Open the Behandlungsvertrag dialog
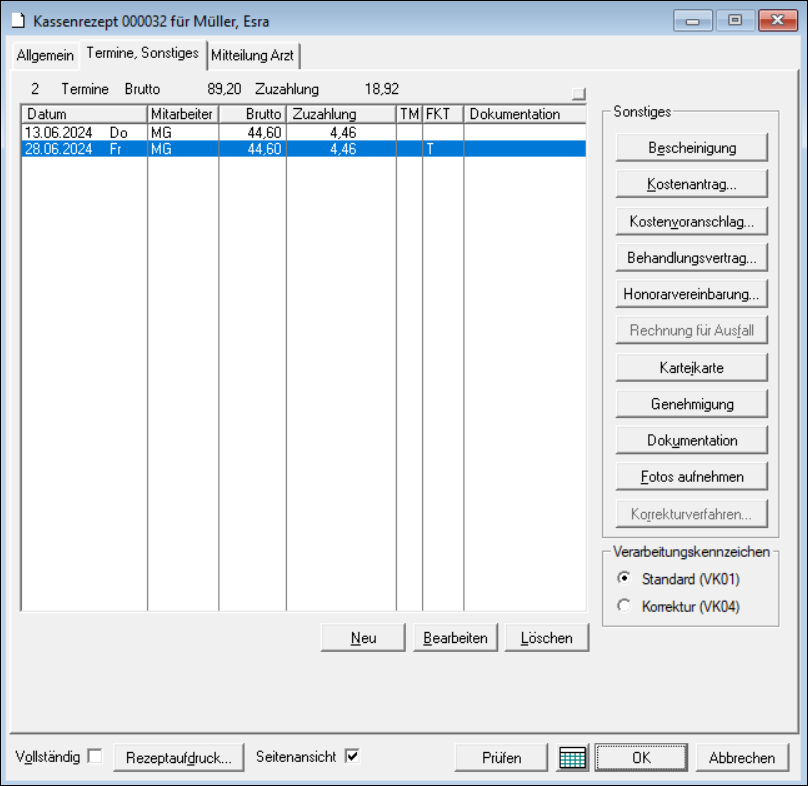 pyautogui.click(x=691, y=258)
